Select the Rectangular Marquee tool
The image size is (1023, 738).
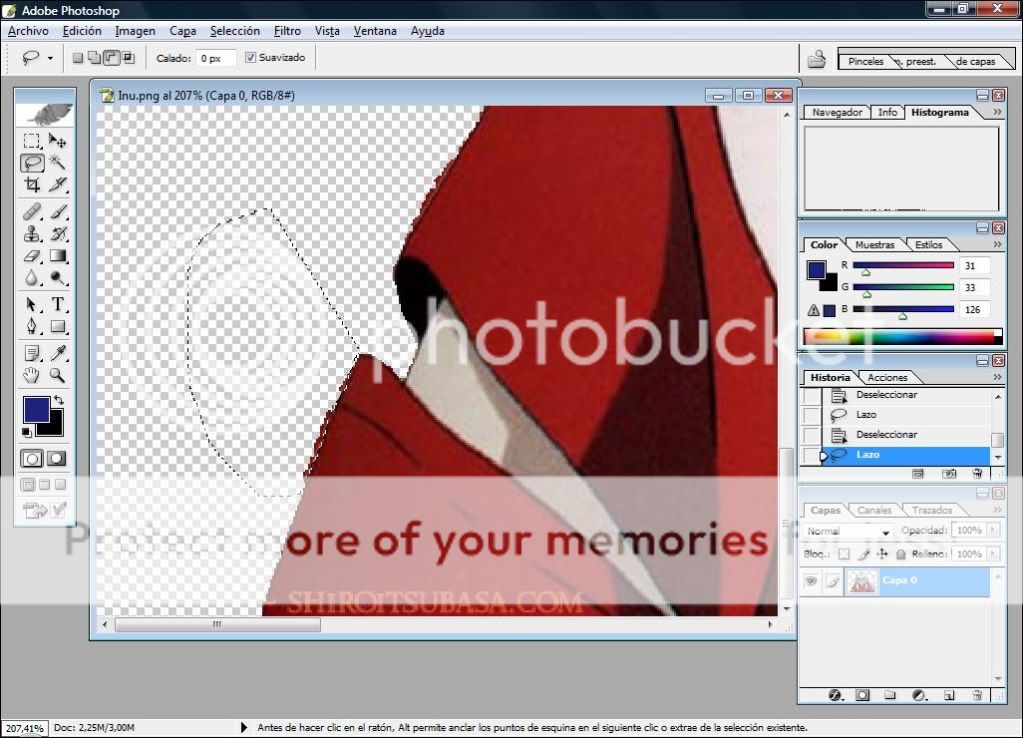coord(32,141)
